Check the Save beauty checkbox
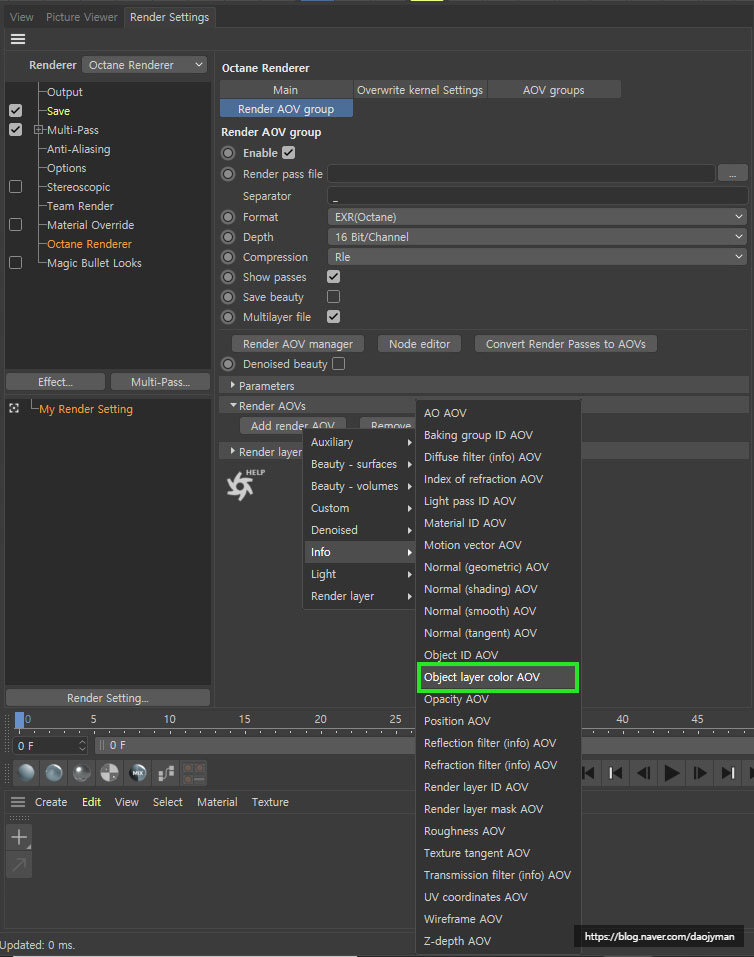The image size is (754, 957). tap(333, 297)
